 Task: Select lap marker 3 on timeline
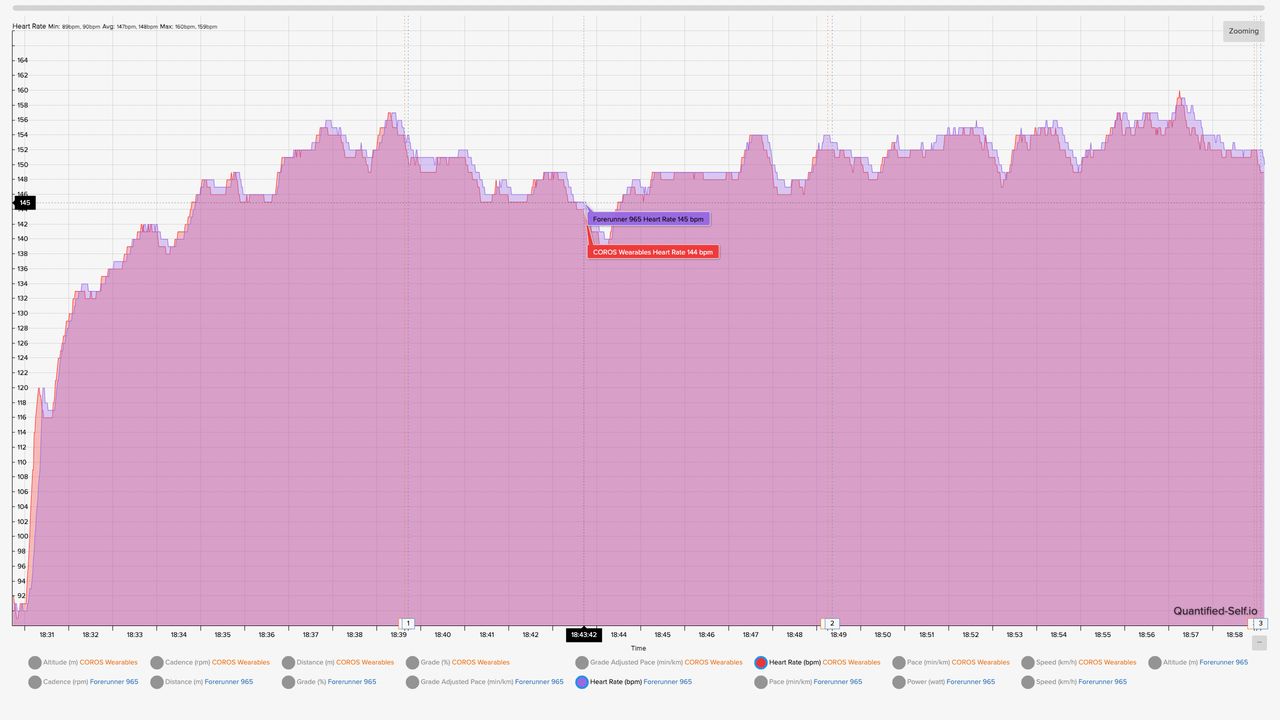click(x=1261, y=623)
